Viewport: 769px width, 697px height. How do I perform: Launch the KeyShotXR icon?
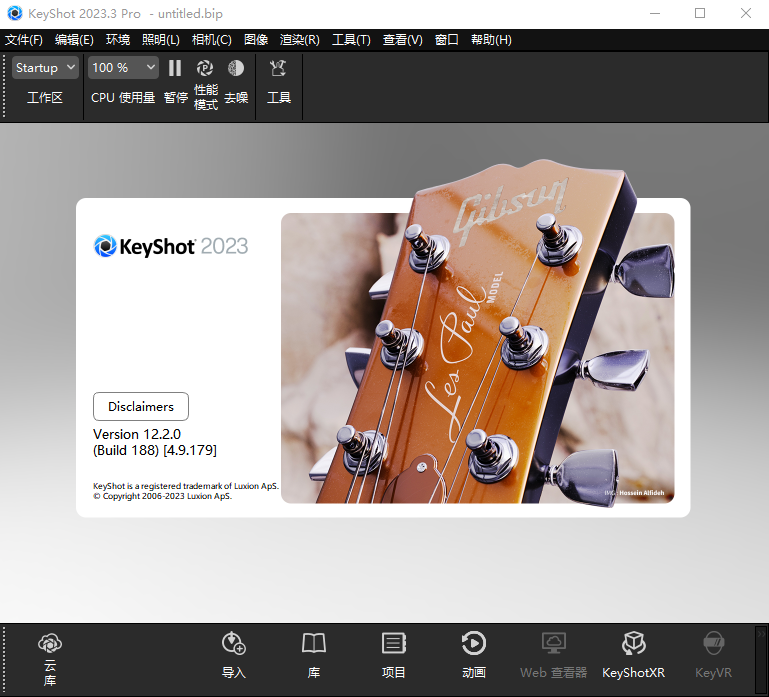633,644
